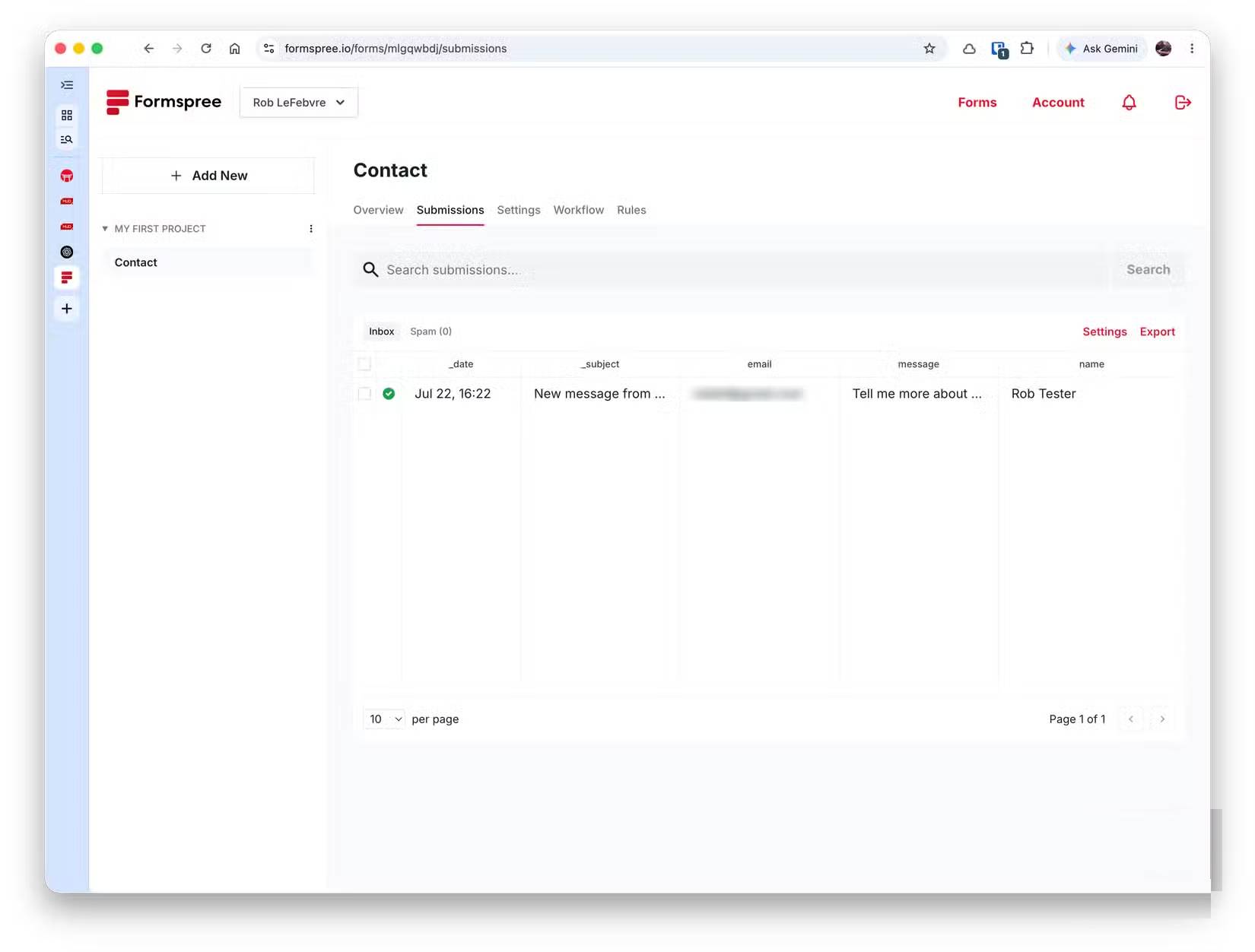Click the logout icon in the header
This screenshot has height=952, width=1255.
pos(1183,103)
